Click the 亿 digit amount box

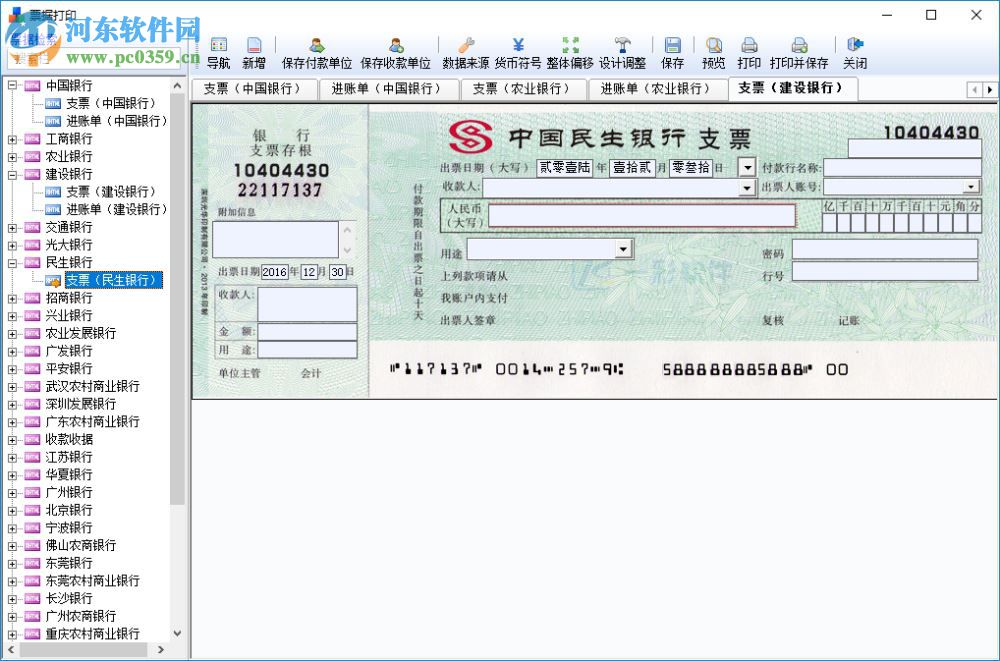click(x=829, y=222)
